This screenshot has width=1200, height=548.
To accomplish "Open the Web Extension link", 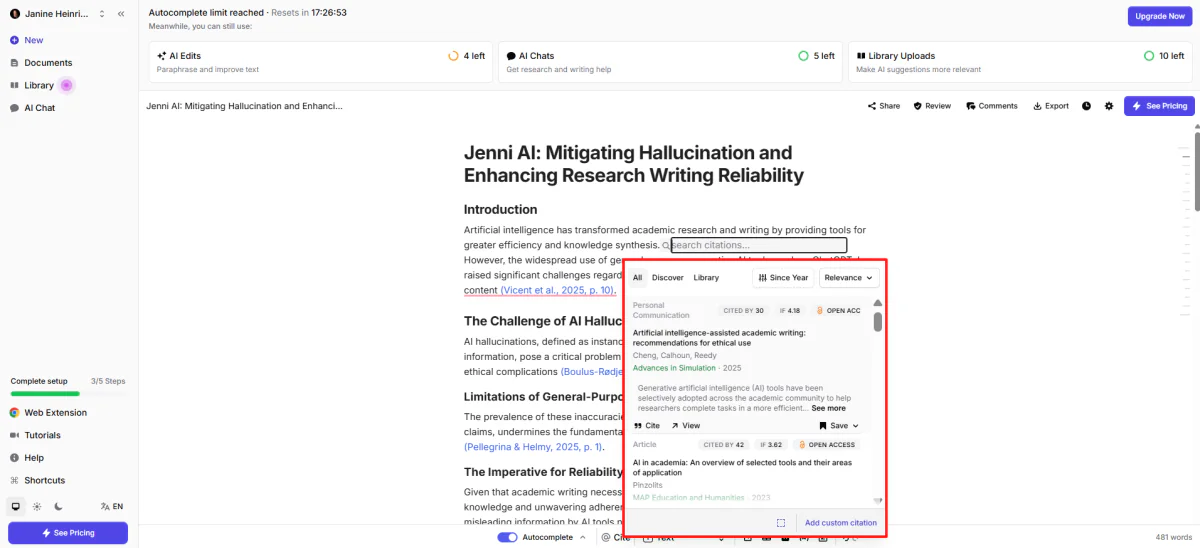I will pyautogui.click(x=55, y=412).
